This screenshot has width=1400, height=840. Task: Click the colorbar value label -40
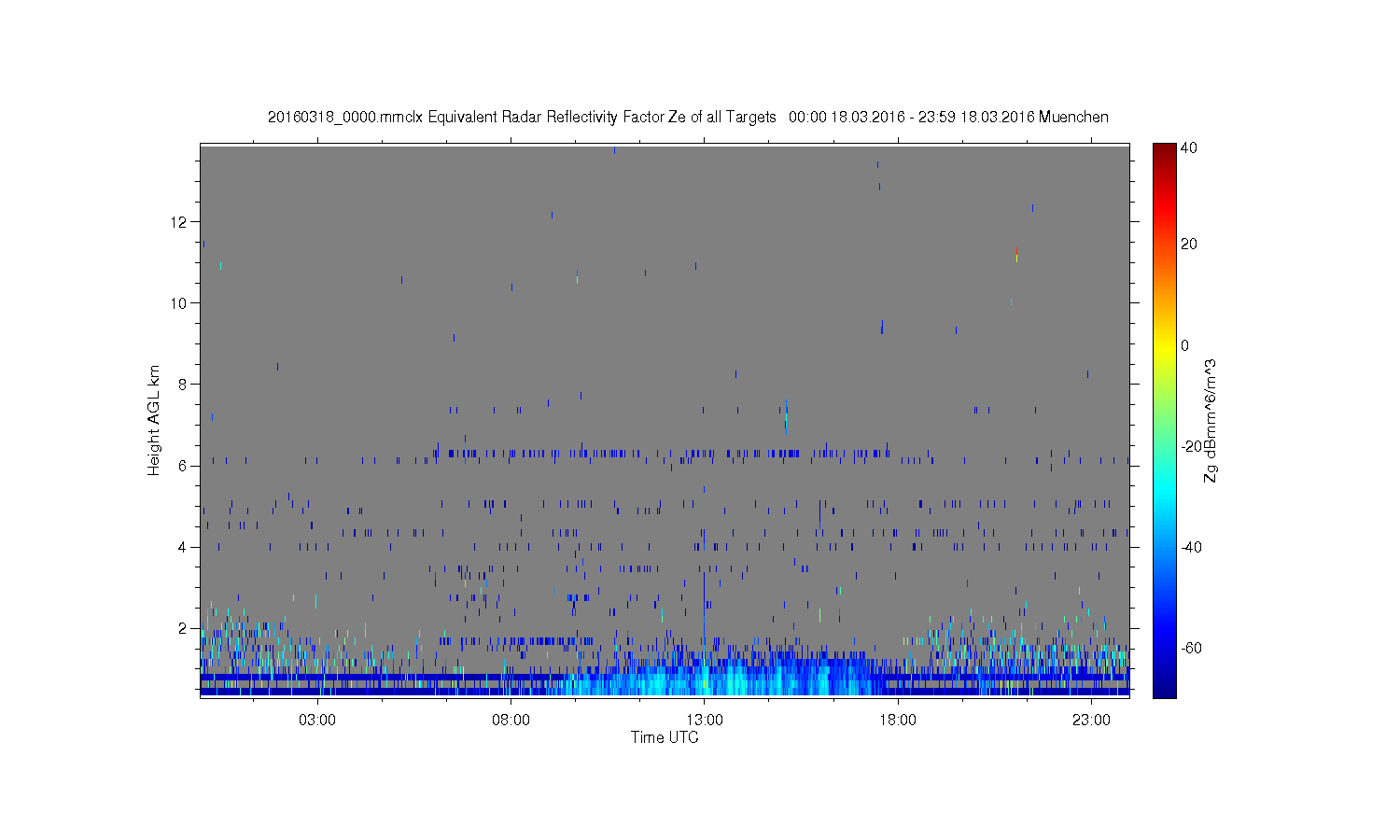click(x=1192, y=548)
